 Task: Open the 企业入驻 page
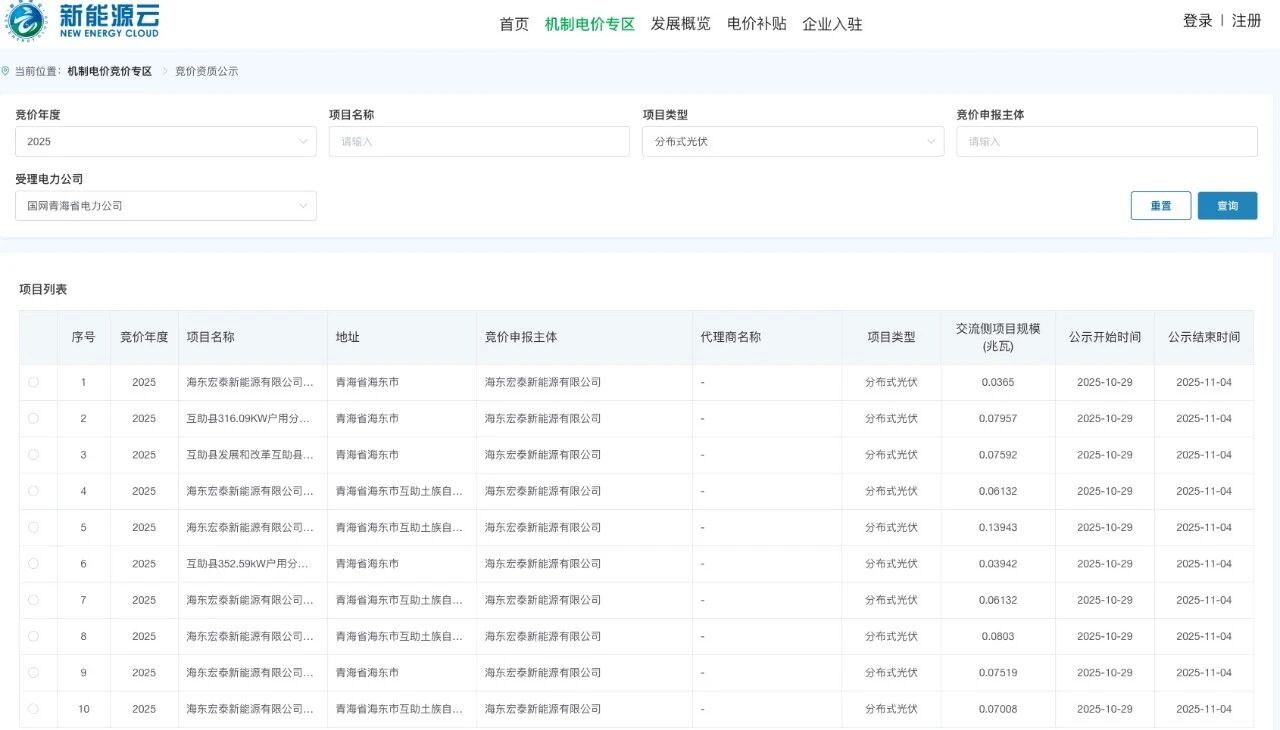832,23
